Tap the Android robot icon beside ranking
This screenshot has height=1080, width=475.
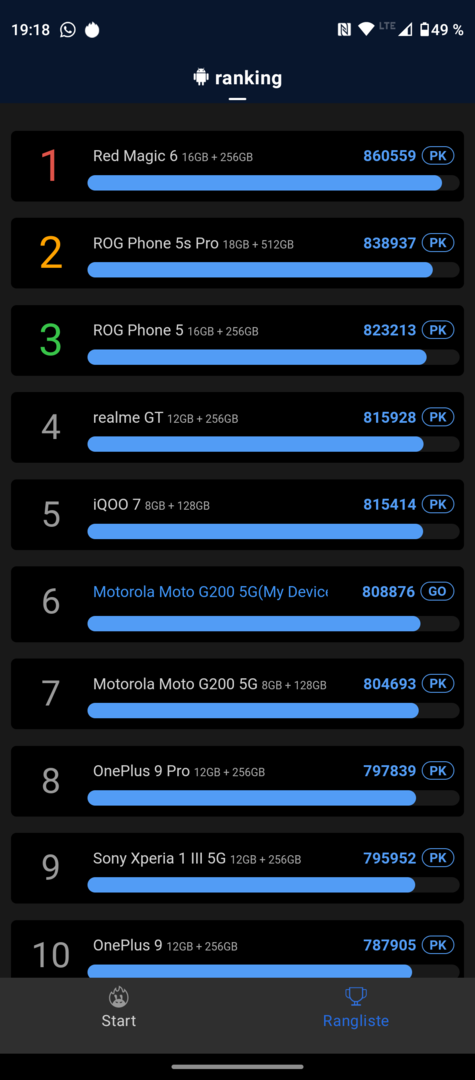pyautogui.click(x=201, y=77)
